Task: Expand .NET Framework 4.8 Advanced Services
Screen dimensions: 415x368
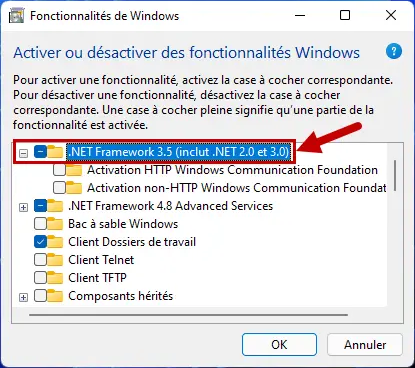Action: [23, 207]
